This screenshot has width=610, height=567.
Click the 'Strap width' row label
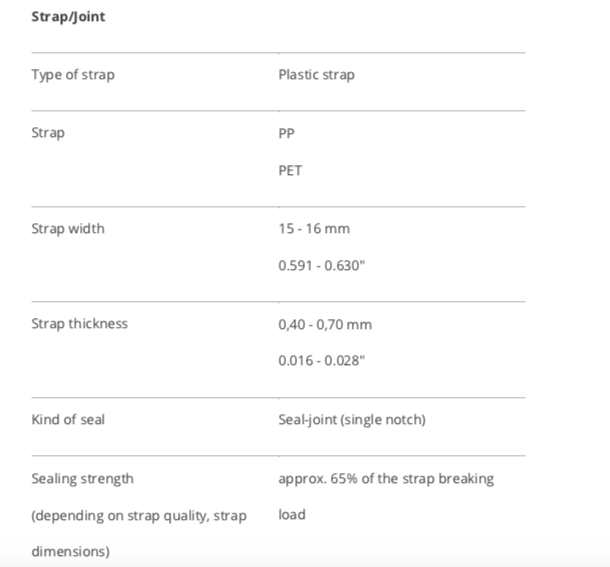pos(68,229)
